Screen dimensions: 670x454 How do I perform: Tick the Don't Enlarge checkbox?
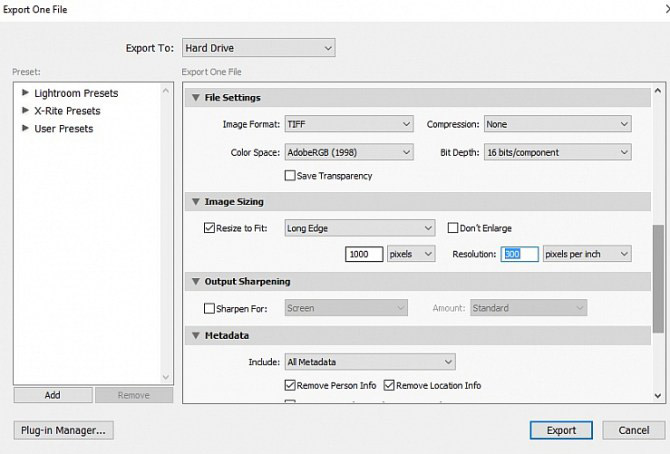(453, 228)
